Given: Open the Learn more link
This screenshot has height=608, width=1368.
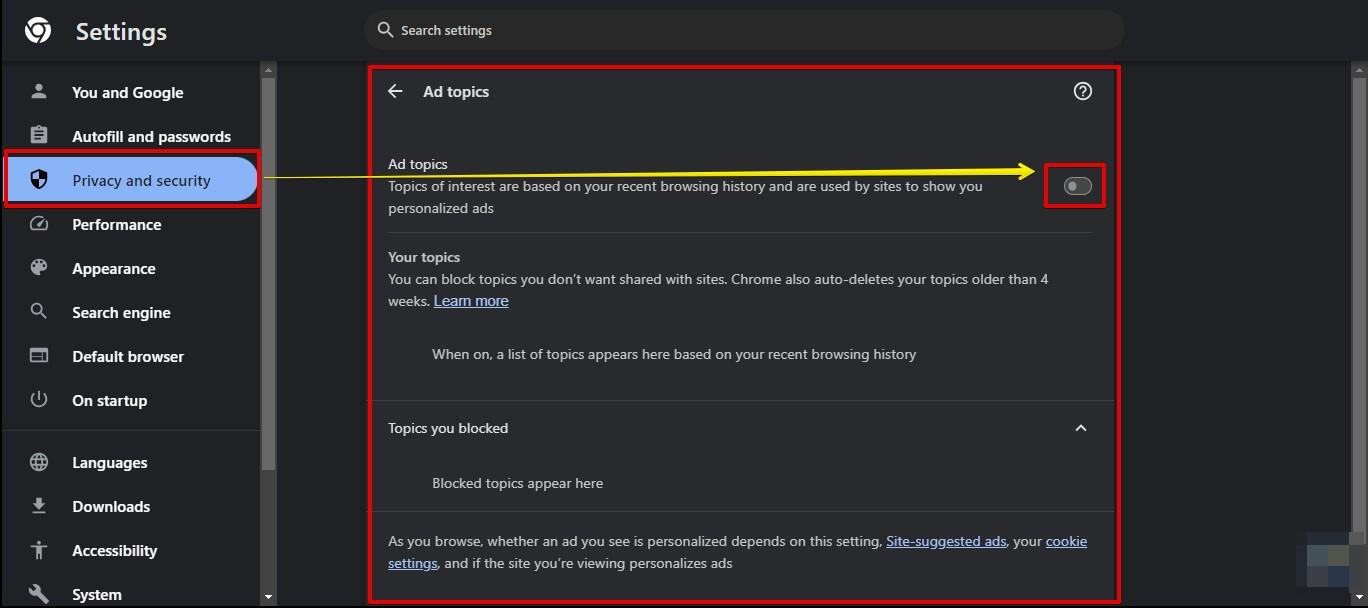Looking at the screenshot, I should pos(471,301).
